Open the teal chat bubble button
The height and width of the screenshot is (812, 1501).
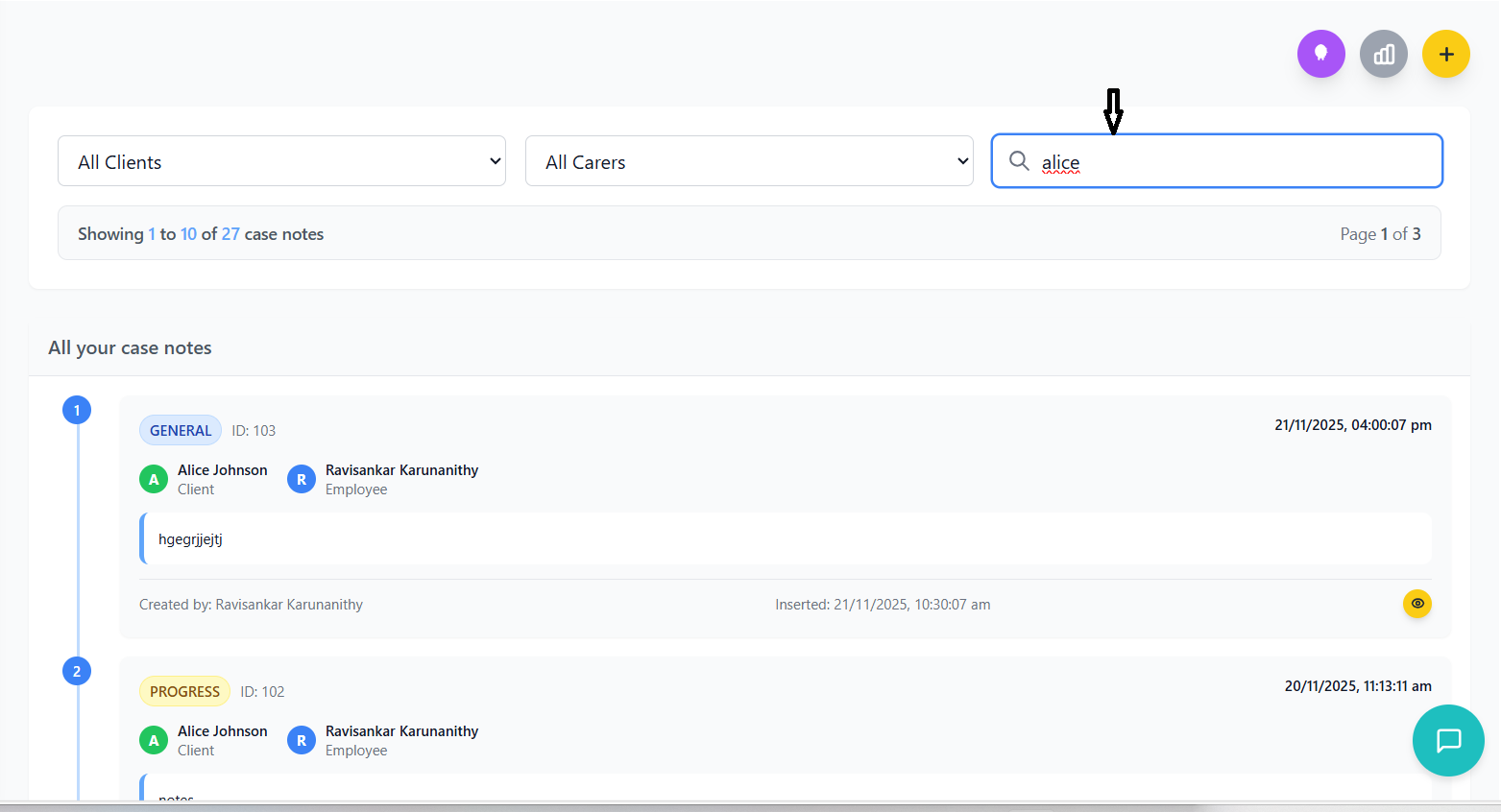(1447, 740)
